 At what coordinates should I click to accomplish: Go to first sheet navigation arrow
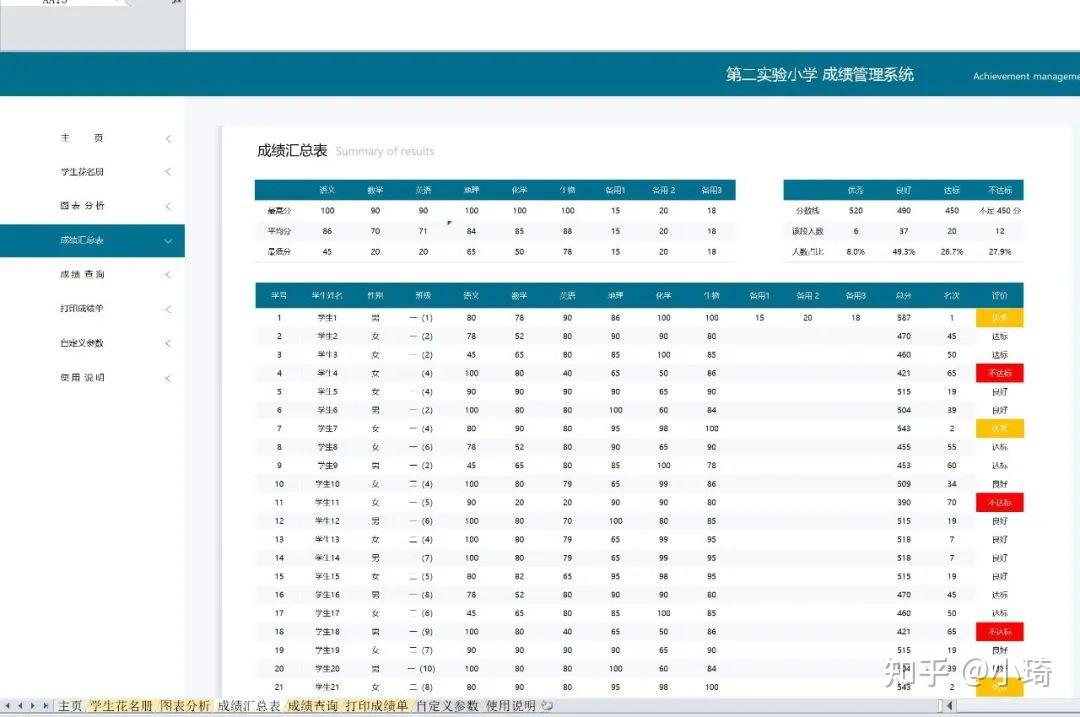click(8, 706)
